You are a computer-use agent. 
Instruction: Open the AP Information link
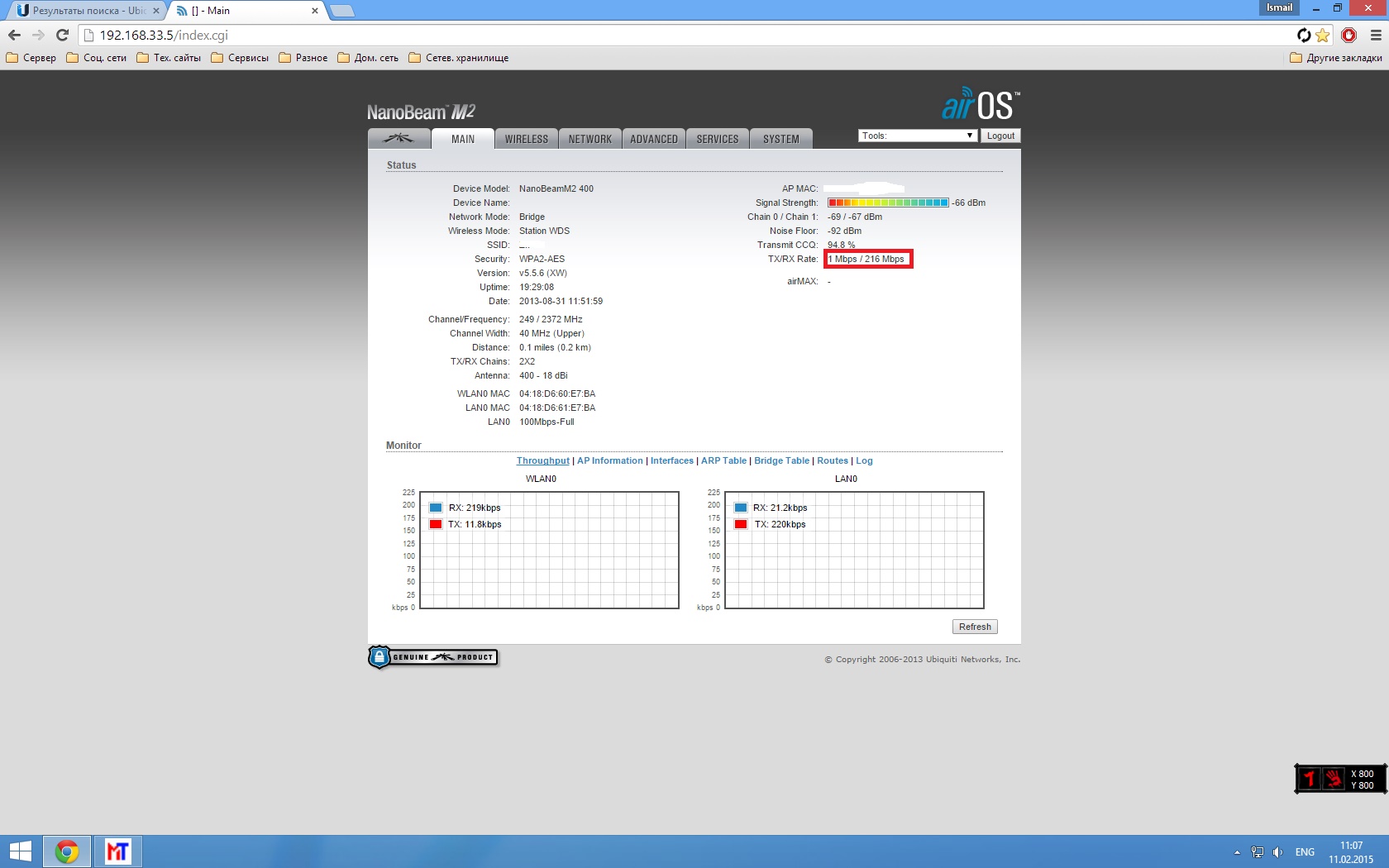click(610, 460)
